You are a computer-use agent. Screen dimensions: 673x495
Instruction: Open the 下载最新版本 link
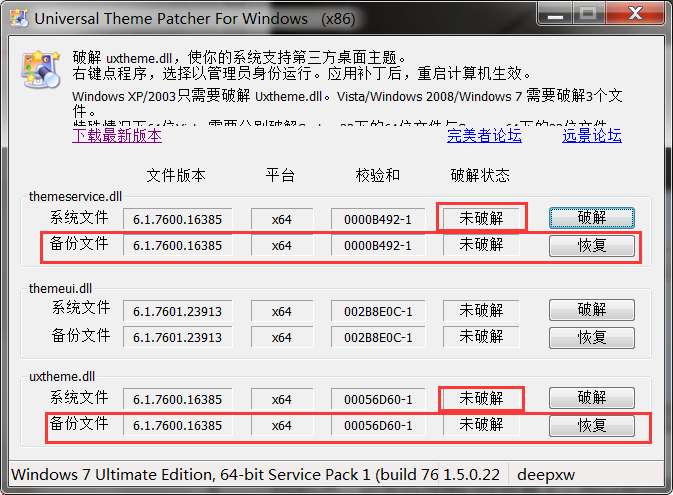[117, 135]
